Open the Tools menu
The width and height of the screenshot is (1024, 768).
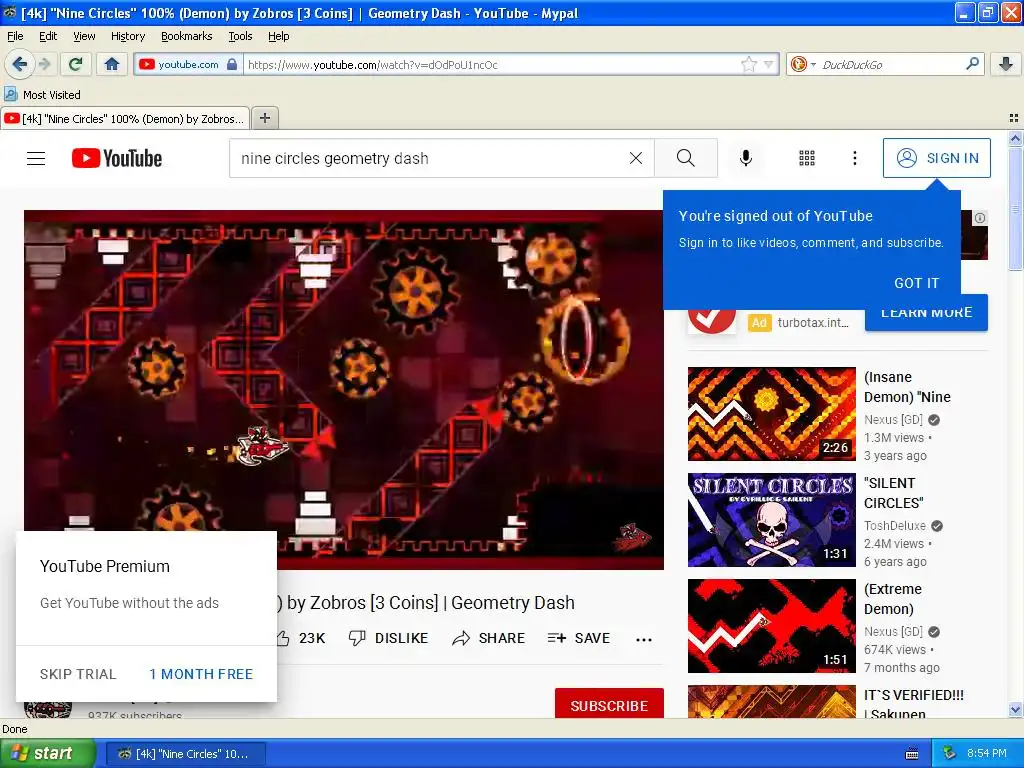240,36
